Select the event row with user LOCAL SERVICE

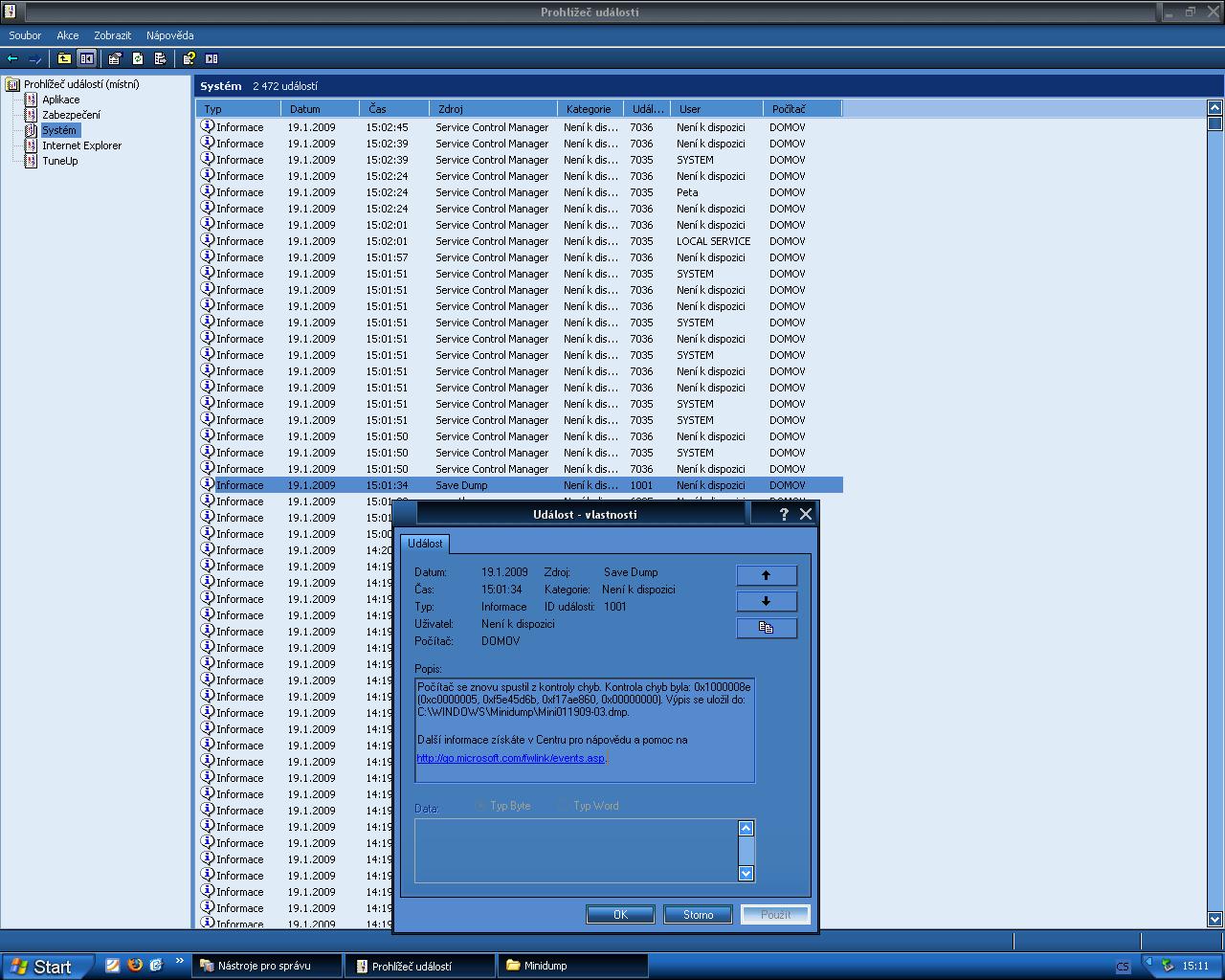pyautogui.click(x=520, y=241)
